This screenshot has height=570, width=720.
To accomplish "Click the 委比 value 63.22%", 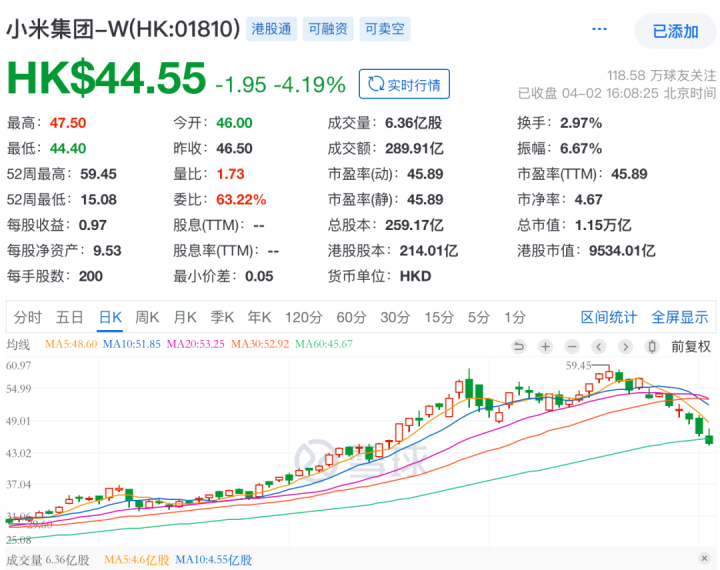I will point(241,200).
